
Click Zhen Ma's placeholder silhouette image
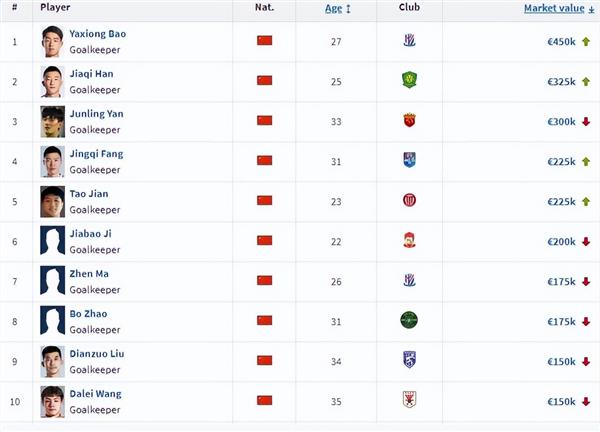52,281
